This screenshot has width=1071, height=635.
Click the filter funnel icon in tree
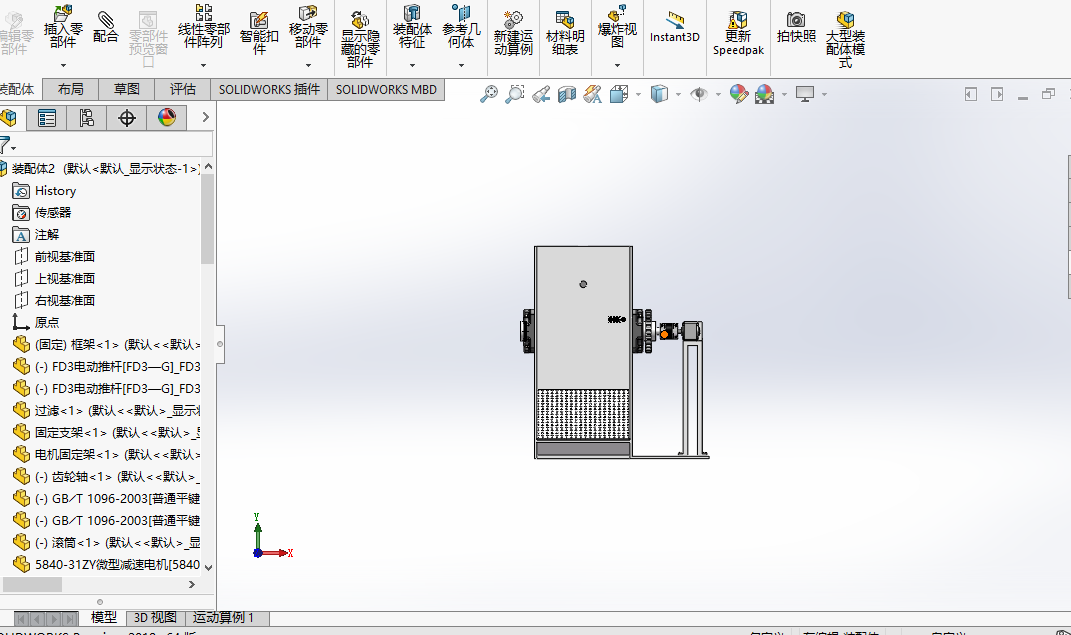[x=5, y=145]
